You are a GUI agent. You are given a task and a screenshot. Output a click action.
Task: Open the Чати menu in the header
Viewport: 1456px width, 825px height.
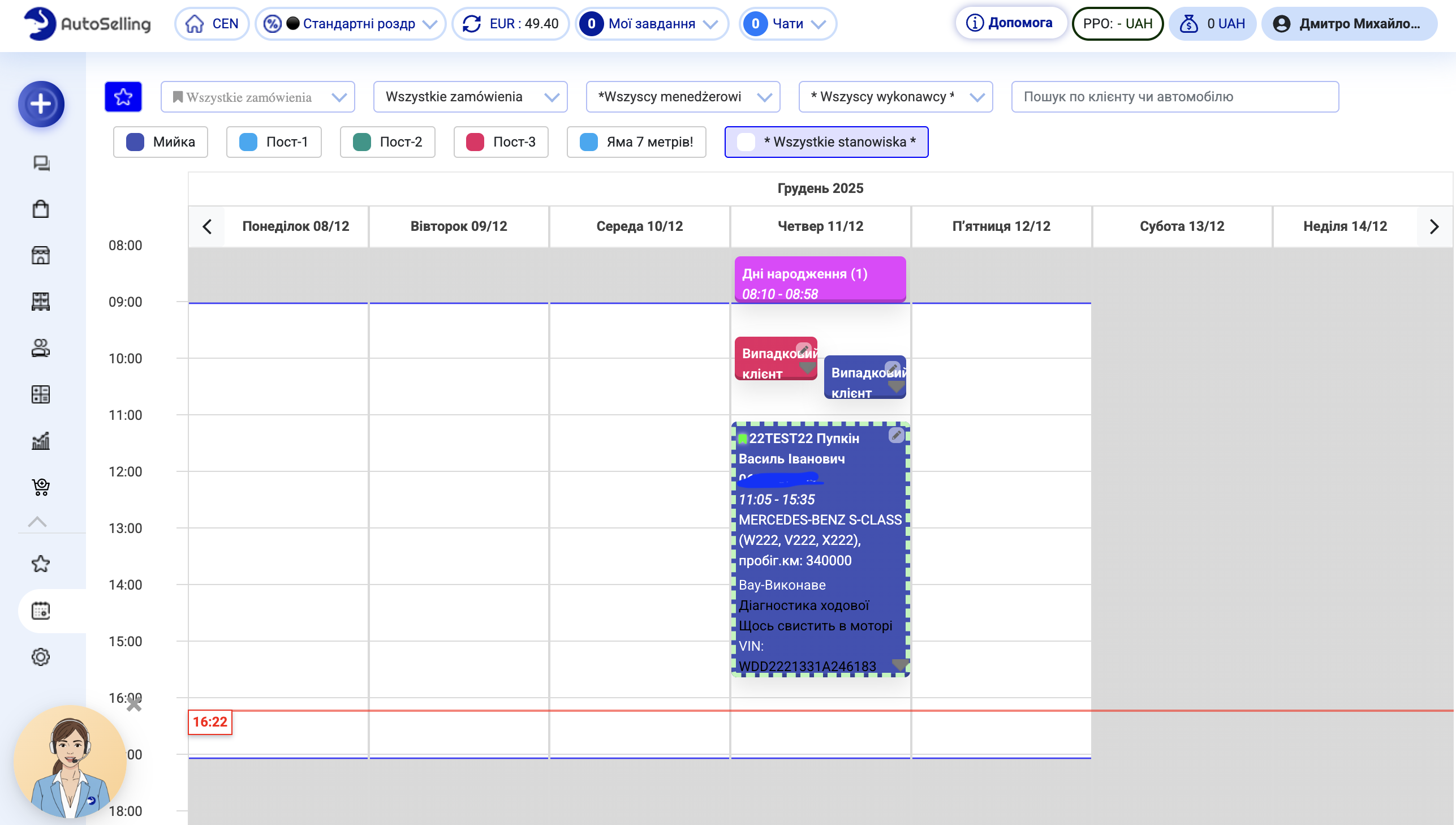click(788, 24)
